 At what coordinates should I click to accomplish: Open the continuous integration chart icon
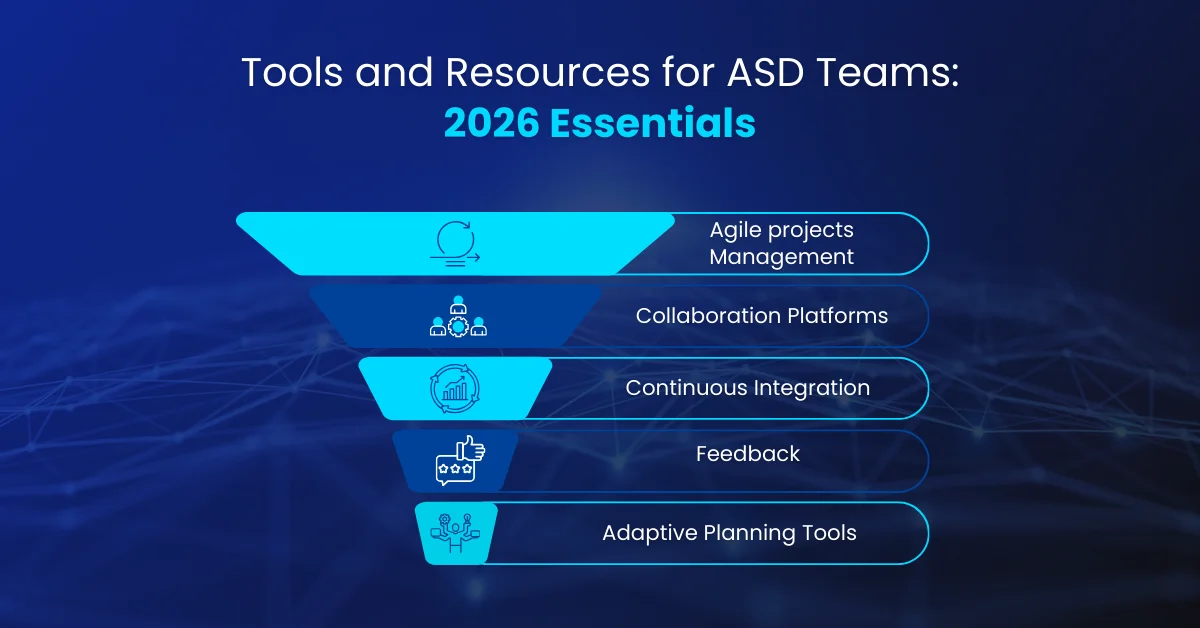pos(456,388)
